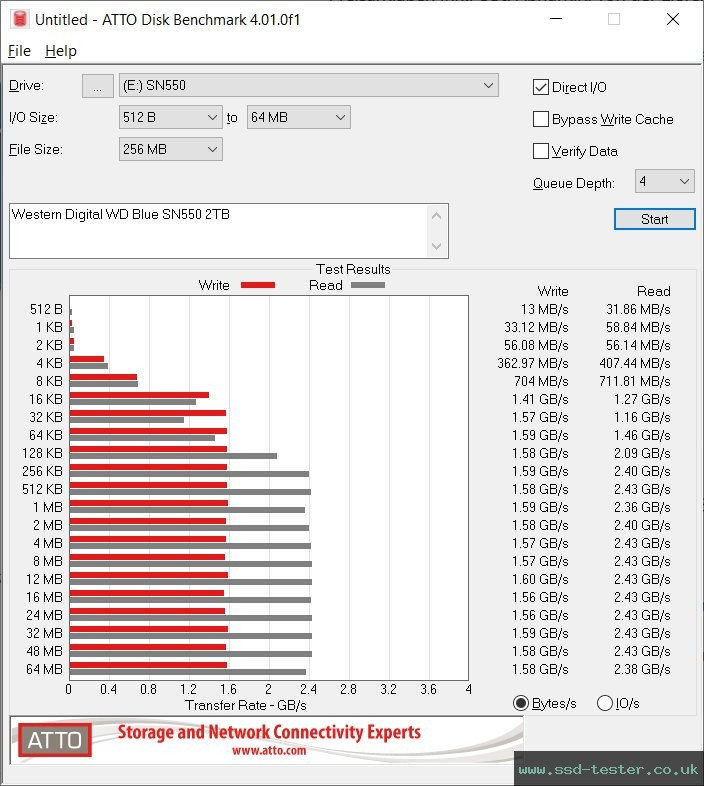Image resolution: width=704 pixels, height=786 pixels.
Task: Click the Read column header in results
Action: 653,291
